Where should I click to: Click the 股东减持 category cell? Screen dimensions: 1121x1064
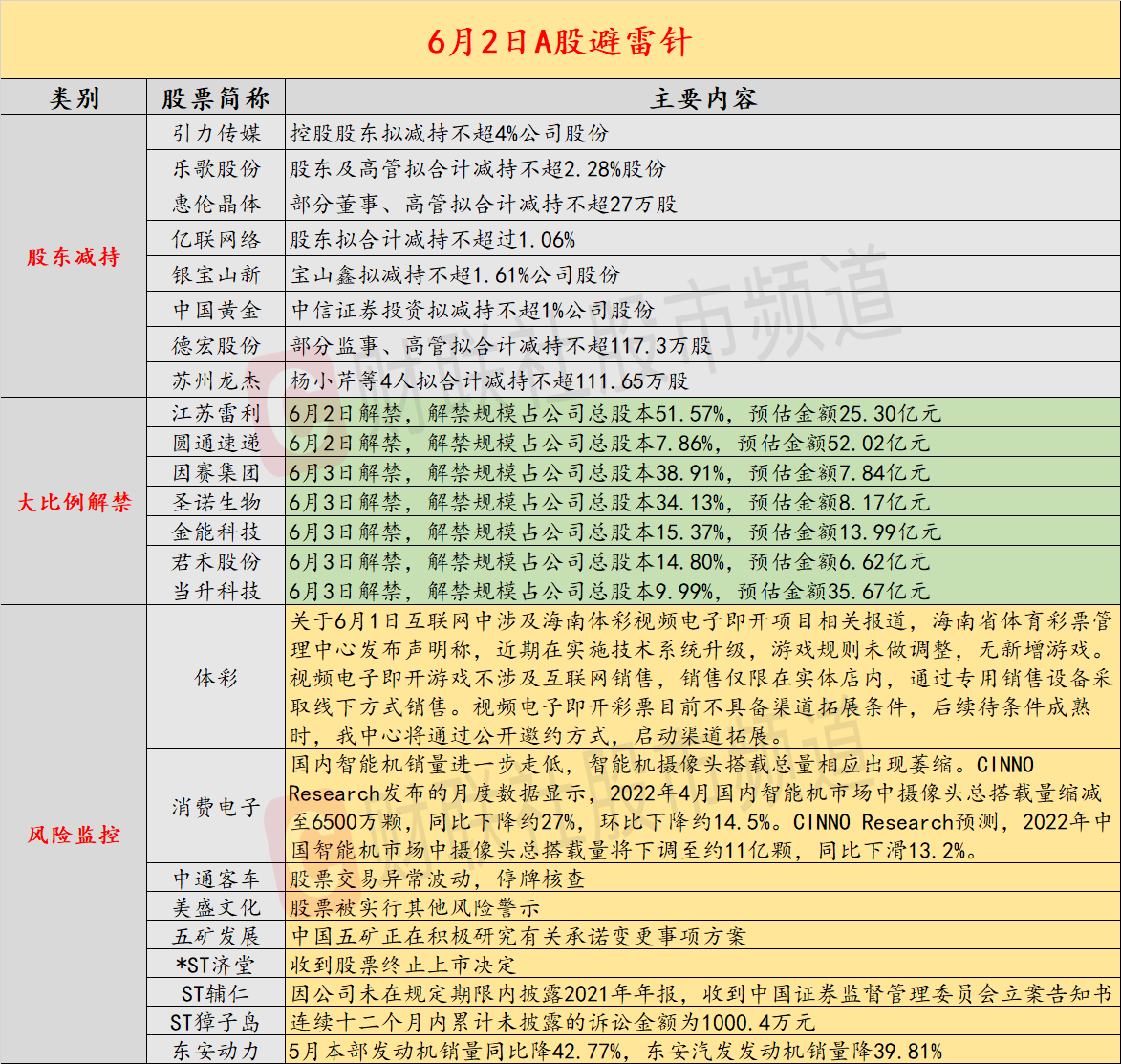coord(74,257)
